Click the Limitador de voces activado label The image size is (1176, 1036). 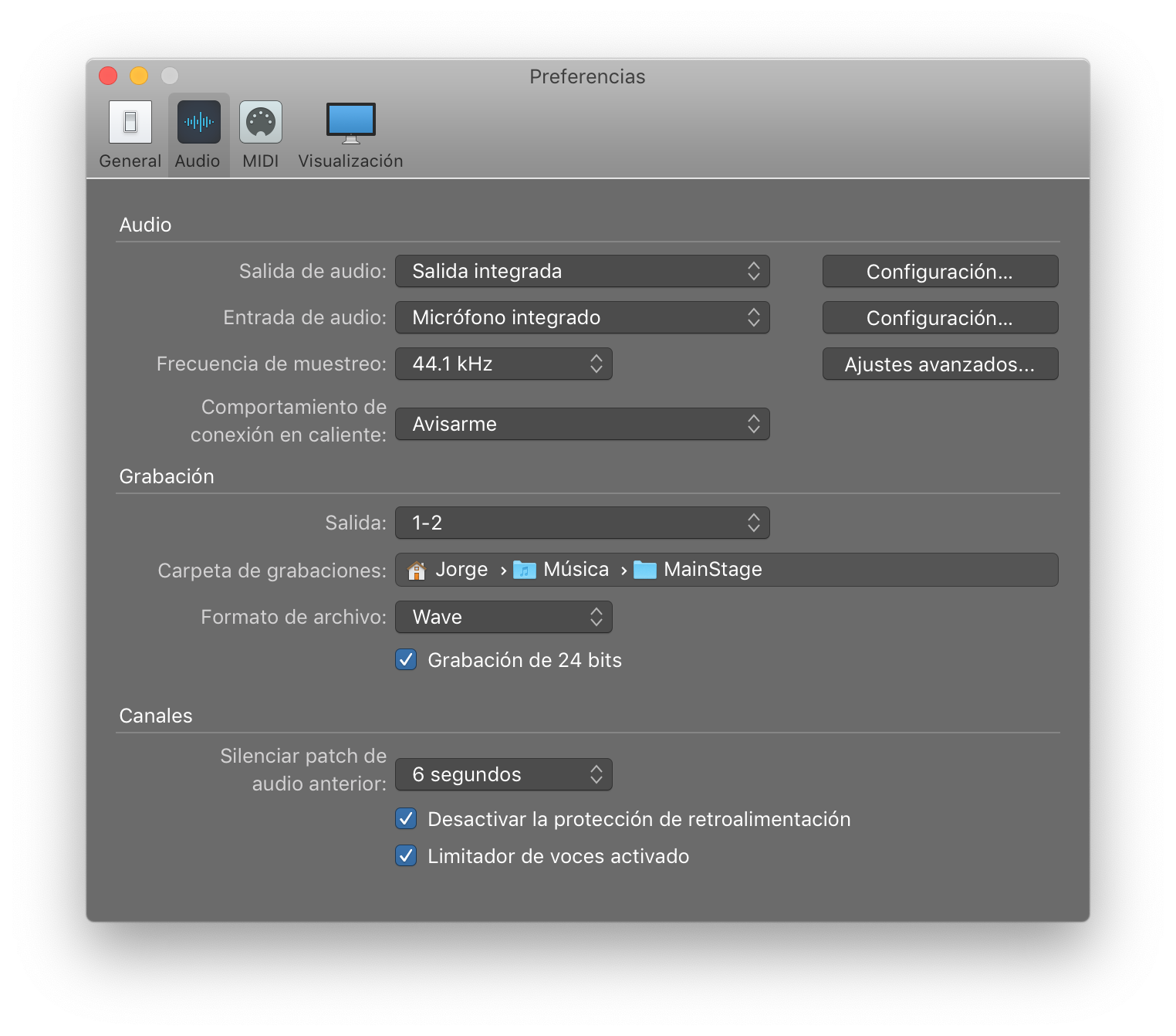pos(559,856)
